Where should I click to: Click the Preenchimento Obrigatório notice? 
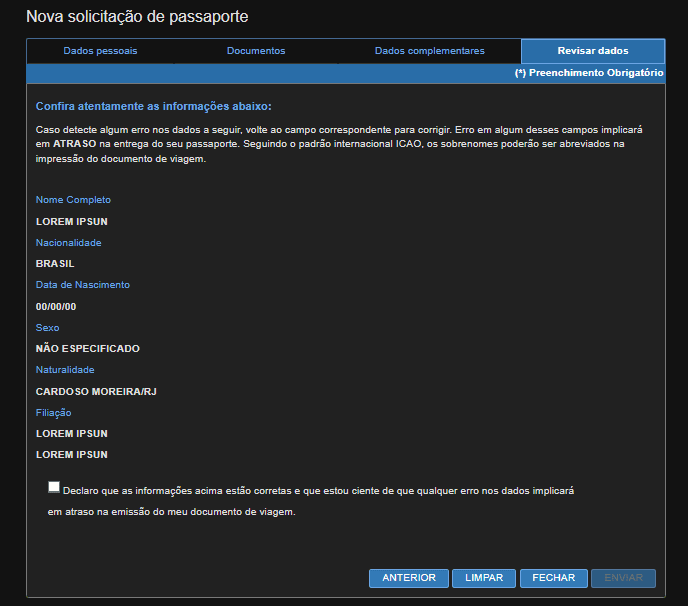[x=589, y=74]
